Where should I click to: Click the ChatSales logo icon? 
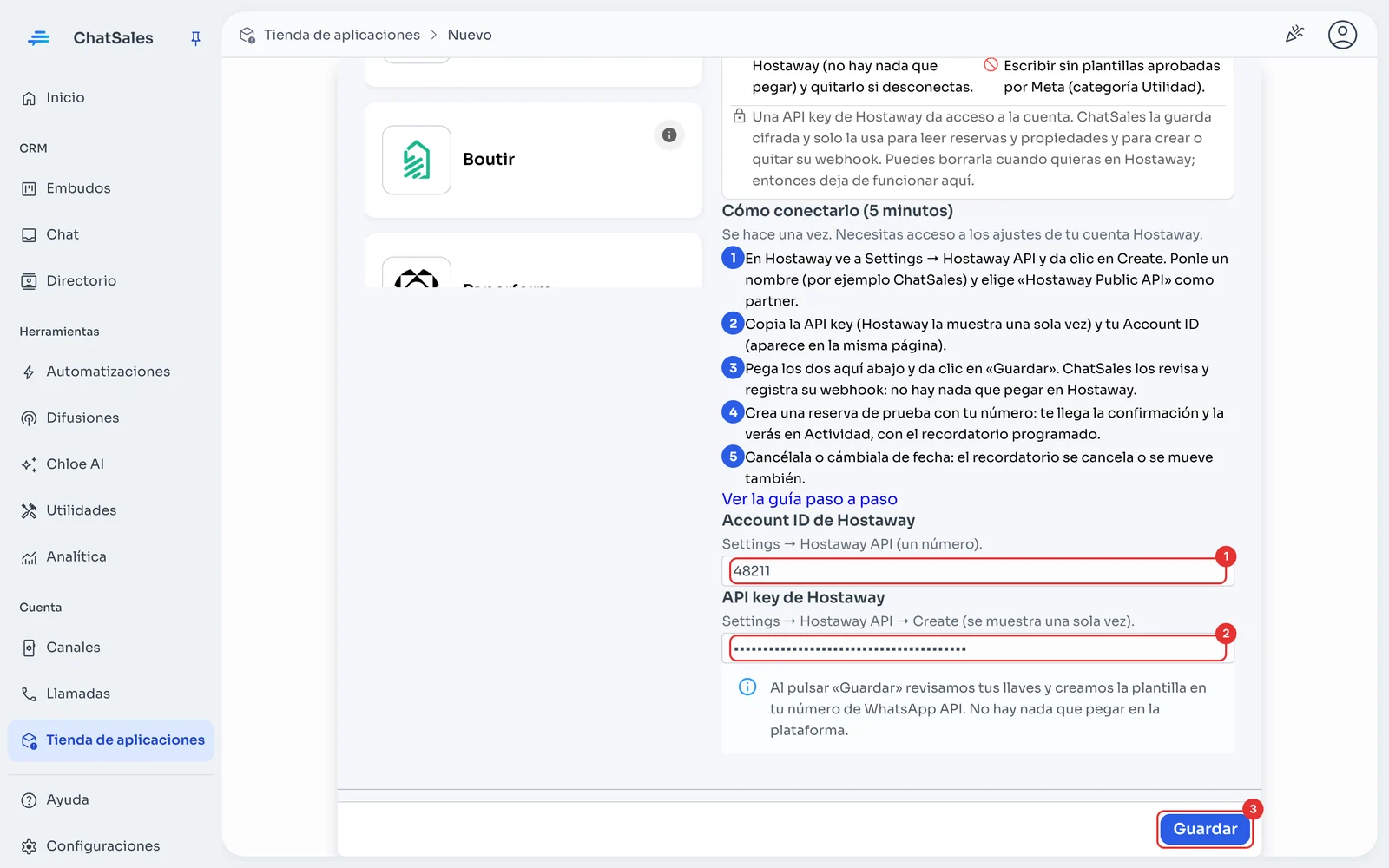tap(38, 37)
